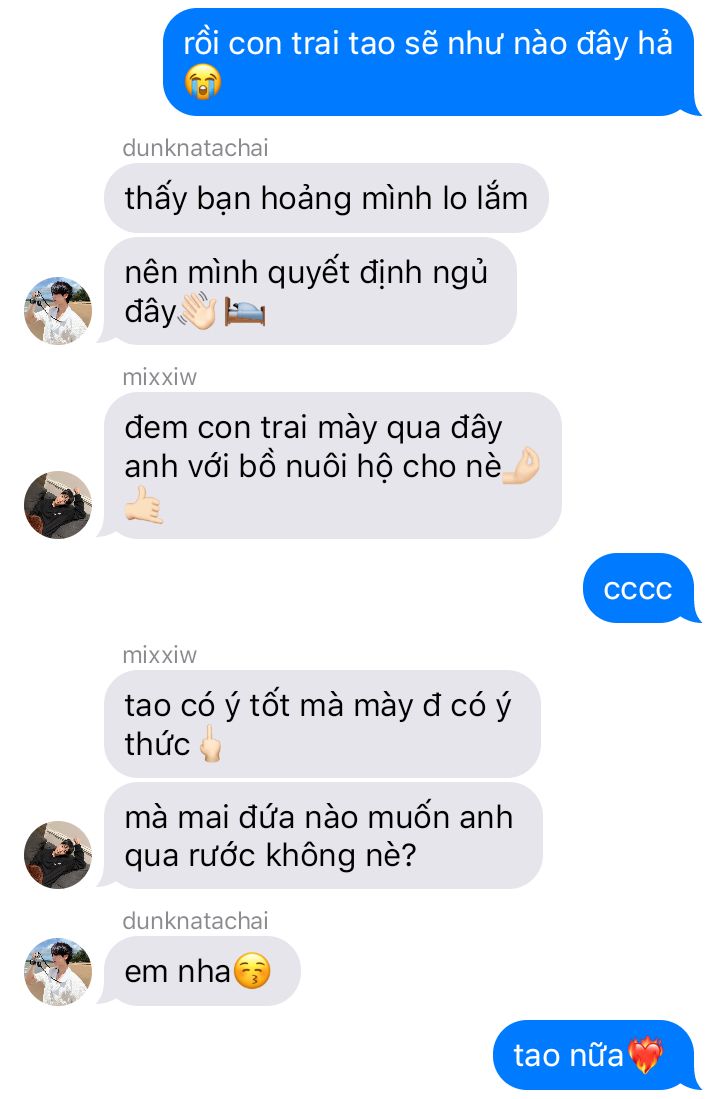Screen dimensions: 720x1099
Task: Open dunknatachai's avatar beside the 'ngủ đây' message
Action: coord(58,310)
